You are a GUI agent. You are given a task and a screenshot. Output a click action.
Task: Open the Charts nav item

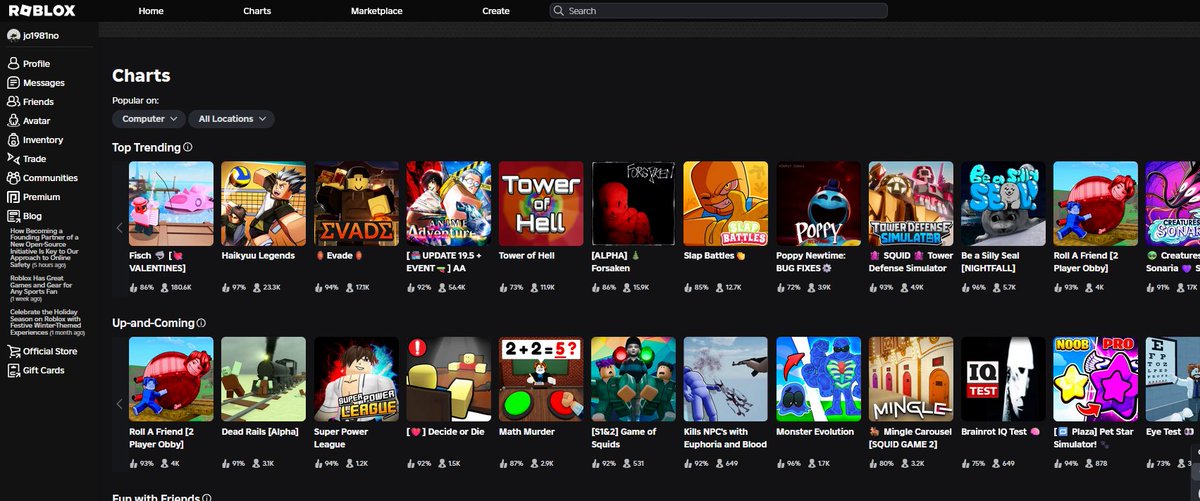pos(257,11)
